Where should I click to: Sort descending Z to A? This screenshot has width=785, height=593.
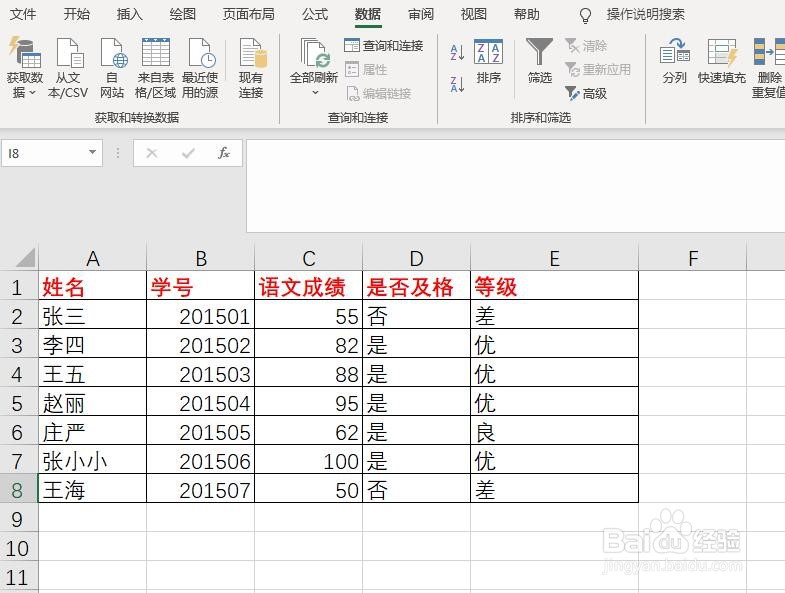point(457,84)
